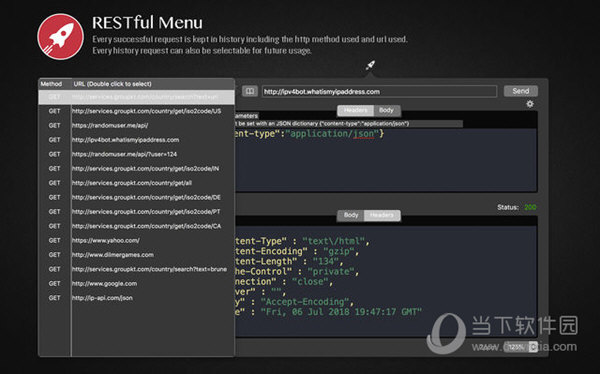Click GET cell of the yahoo.com row
The height and width of the screenshot is (374, 600).
pyautogui.click(x=54, y=240)
